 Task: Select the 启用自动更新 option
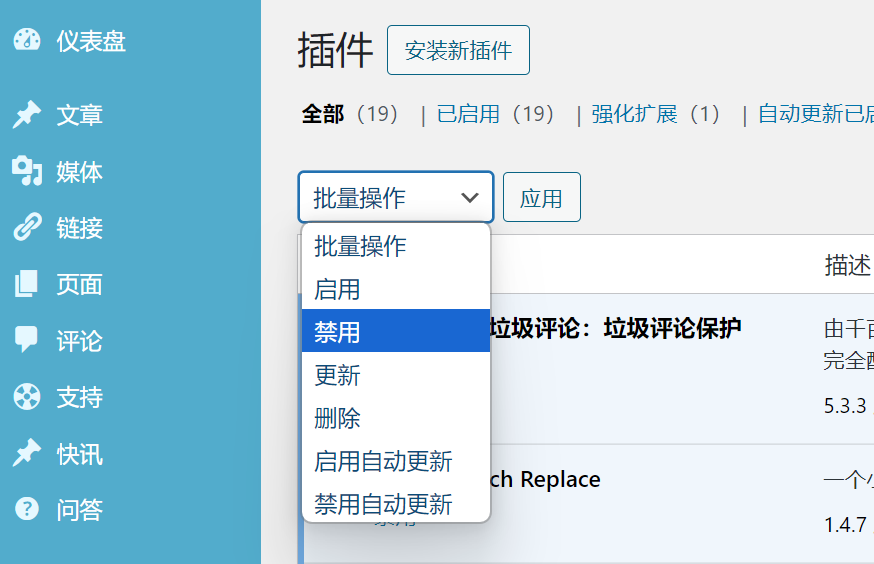tap(383, 461)
